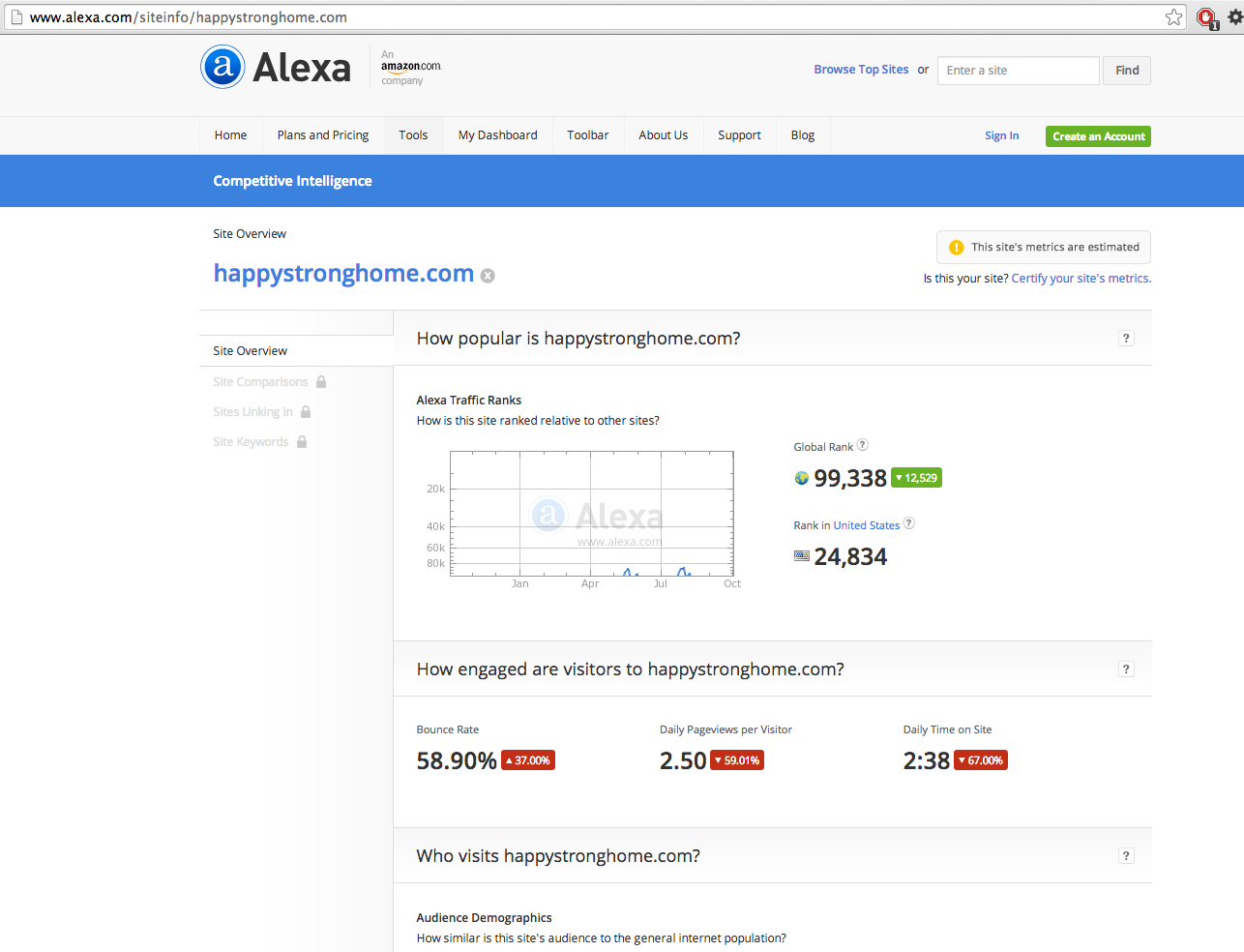Screen dimensions: 1244x952
Task: Click the 'Audience Demographics' heading
Action: pos(484,917)
